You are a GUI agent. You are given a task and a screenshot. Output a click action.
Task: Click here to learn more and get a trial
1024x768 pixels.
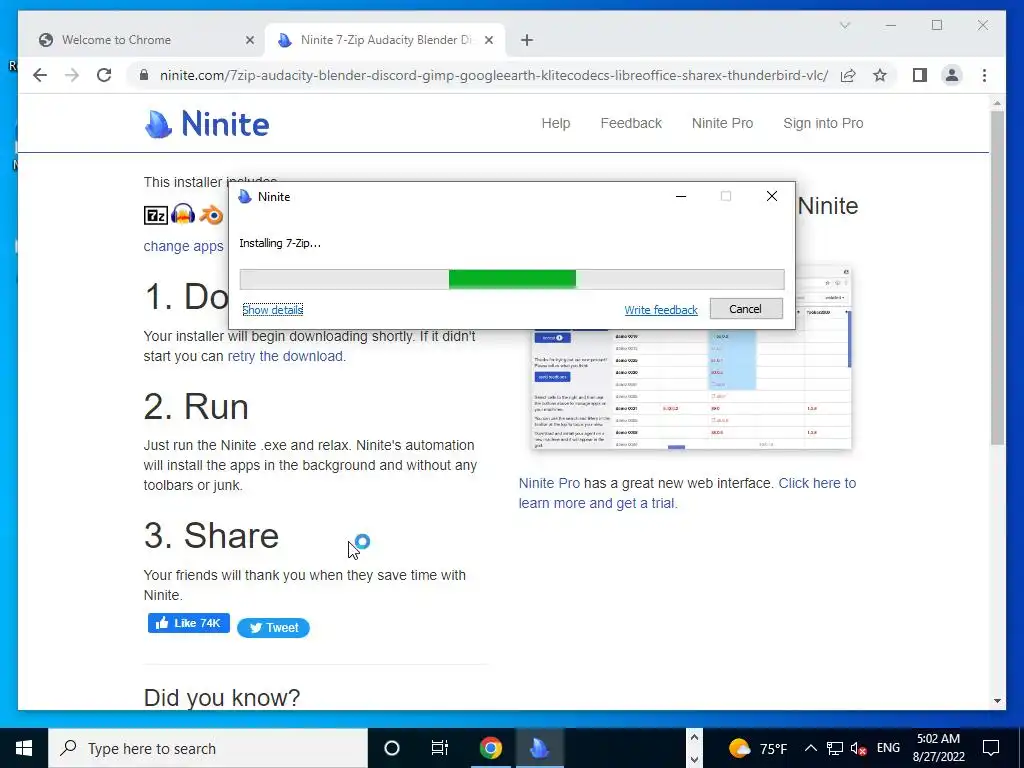687,493
